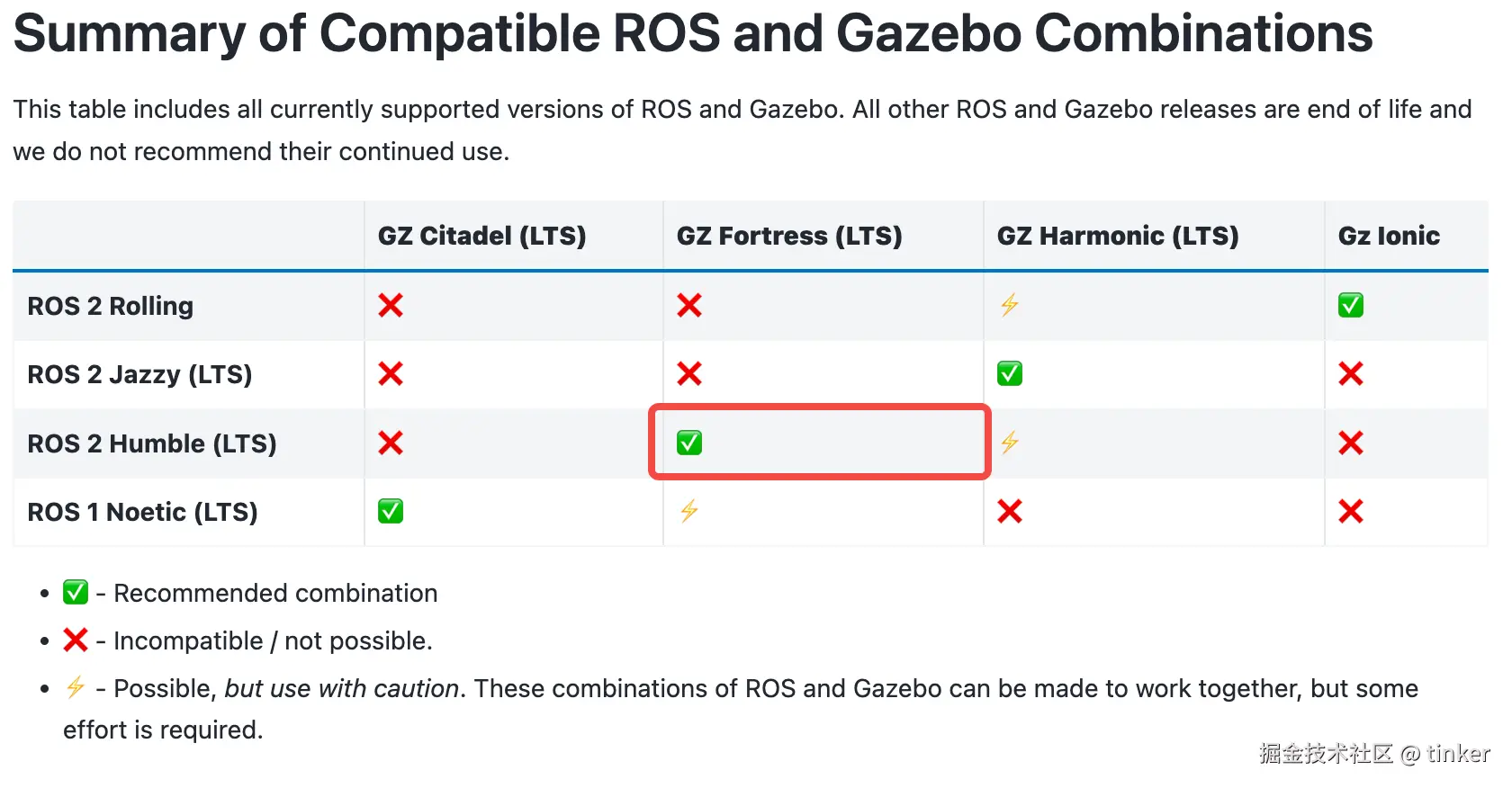Click the red X icon in the legend
The width and height of the screenshot is (1512, 788).
click(76, 640)
